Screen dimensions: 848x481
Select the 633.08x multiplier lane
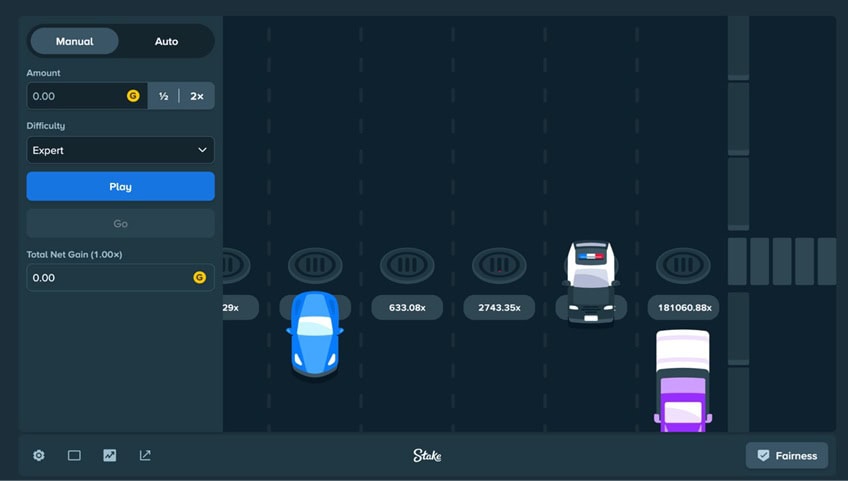(407, 307)
